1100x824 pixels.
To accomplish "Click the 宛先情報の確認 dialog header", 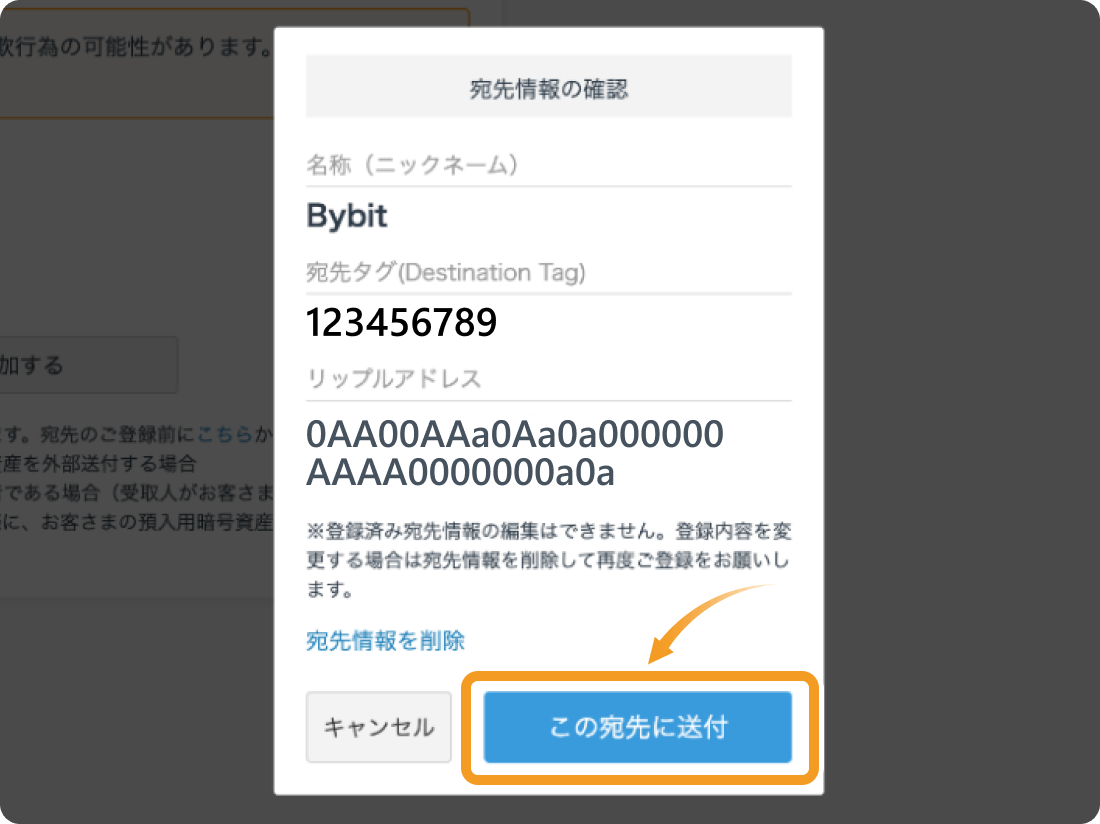I will pos(549,86).
